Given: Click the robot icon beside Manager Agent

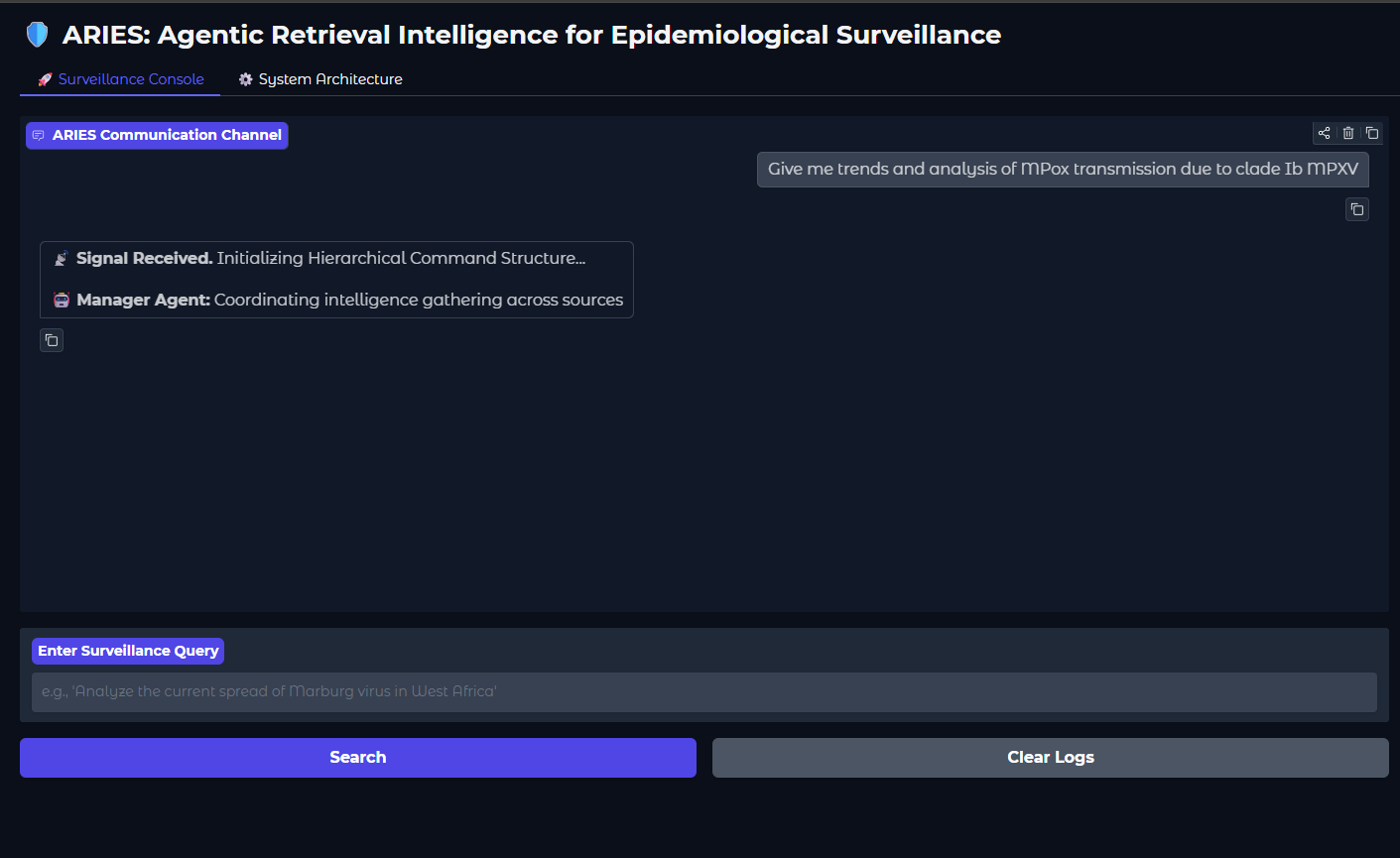Looking at the screenshot, I should tap(62, 300).
